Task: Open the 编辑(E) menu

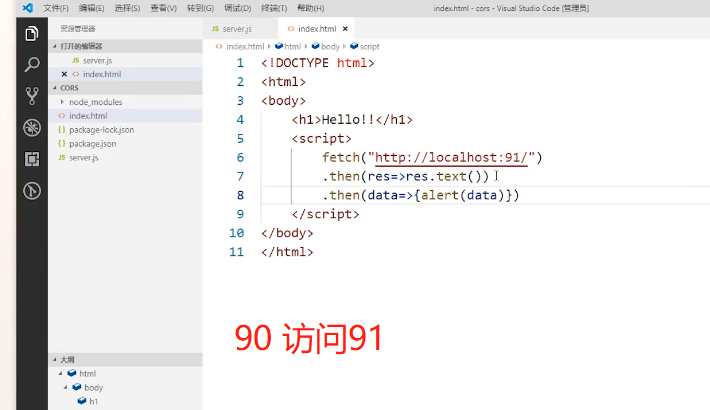Action: pyautogui.click(x=91, y=8)
